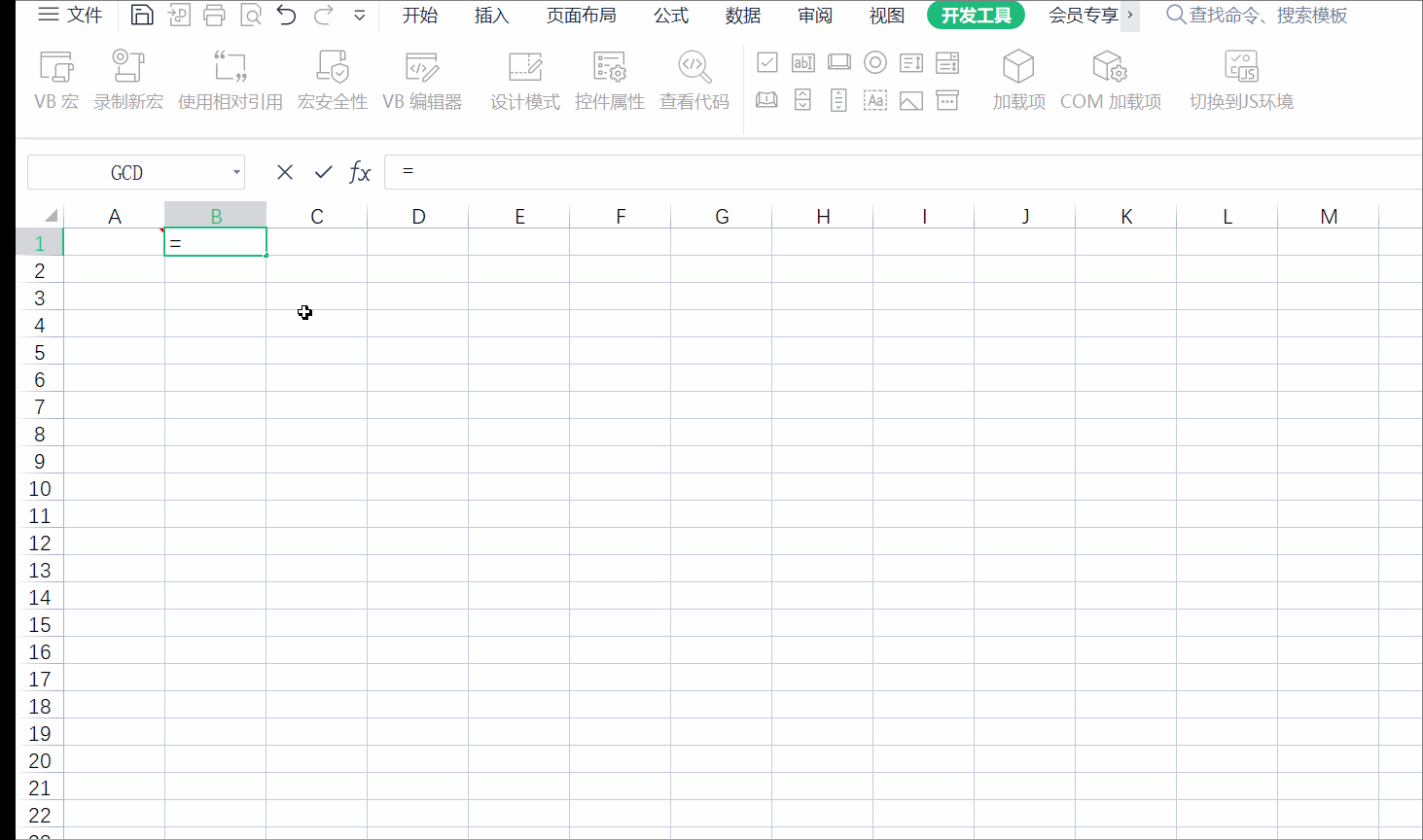Expand more tabs arrow after 会员专享

[1130, 16]
